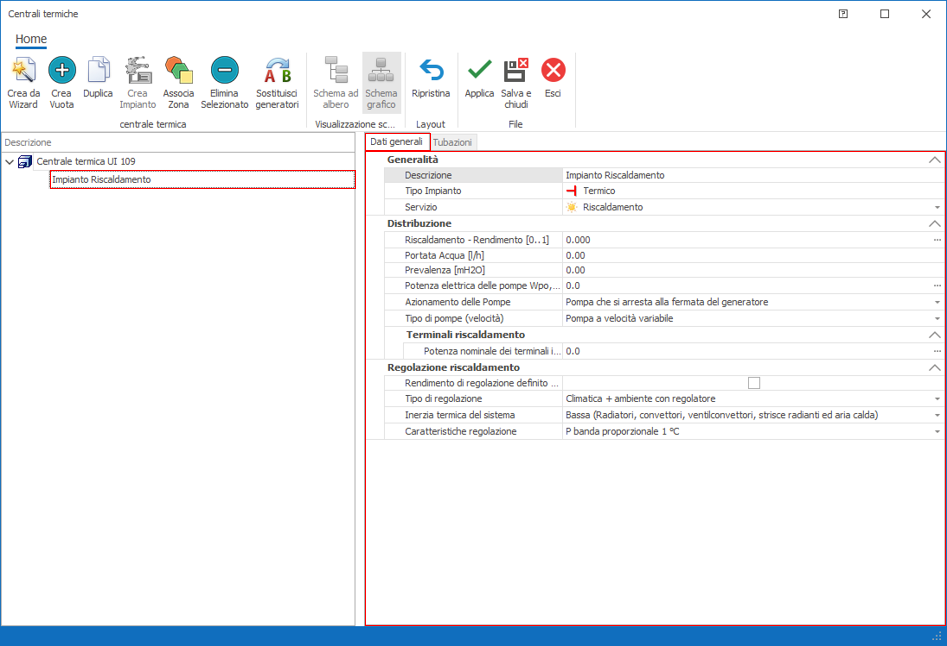Open Sostituisci generatori tool
The height and width of the screenshot is (646, 947).
point(277,72)
